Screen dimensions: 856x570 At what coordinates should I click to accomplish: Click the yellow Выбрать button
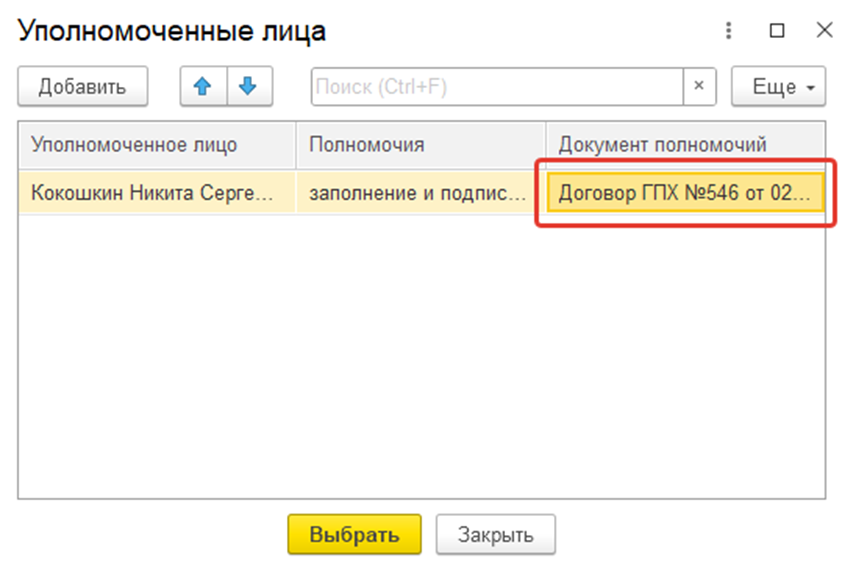[x=354, y=534]
